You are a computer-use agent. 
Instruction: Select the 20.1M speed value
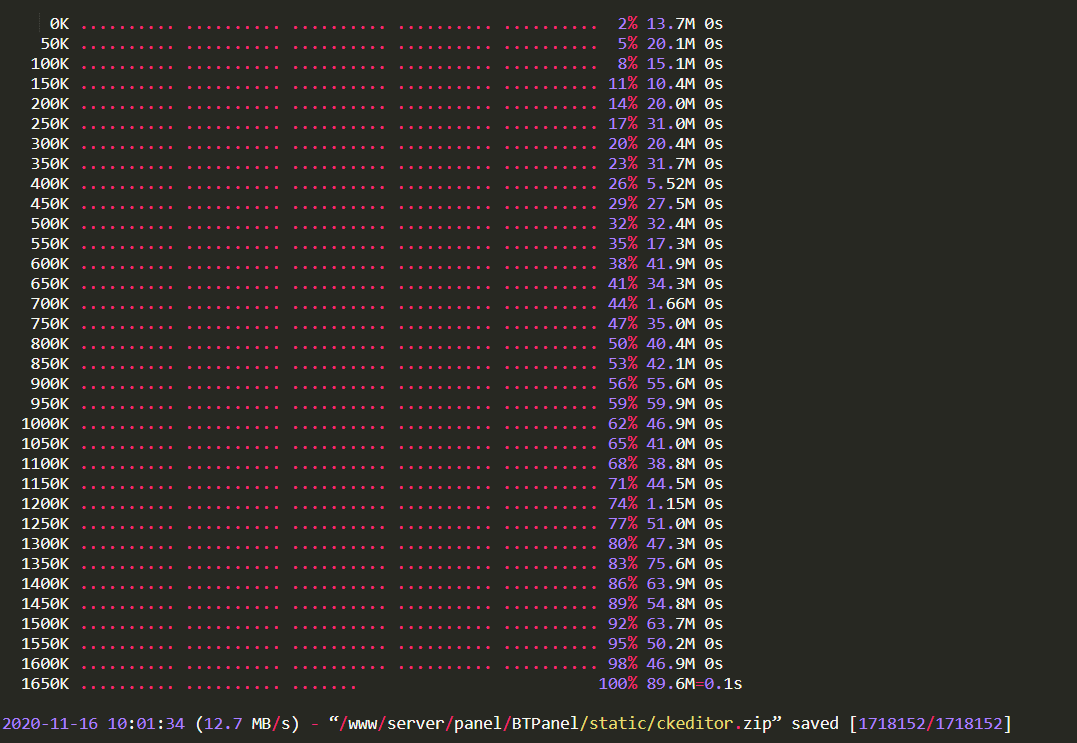[670, 44]
